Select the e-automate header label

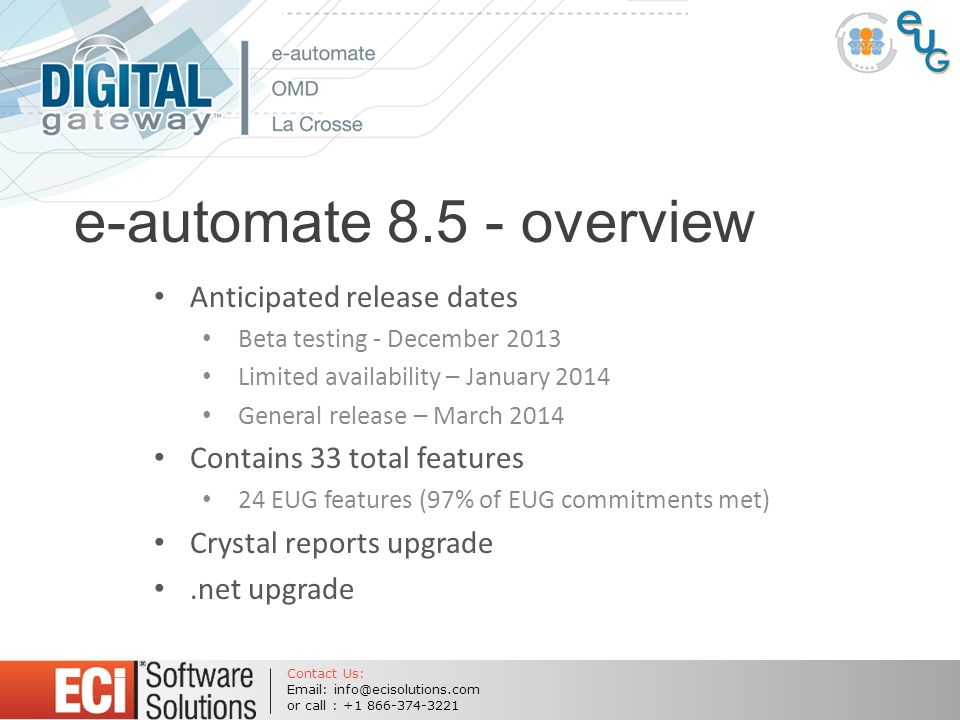pyautogui.click(x=323, y=53)
